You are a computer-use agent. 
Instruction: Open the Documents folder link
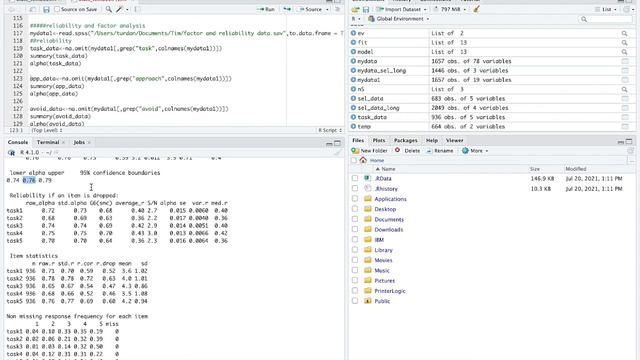click(x=389, y=219)
